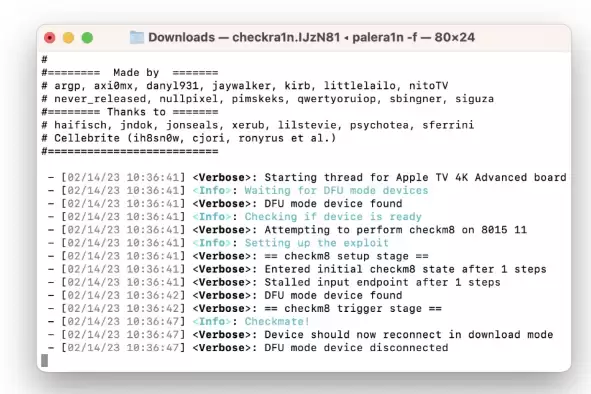
Task: Click the line starting with 'argp, axi0mx'
Action: point(245,86)
